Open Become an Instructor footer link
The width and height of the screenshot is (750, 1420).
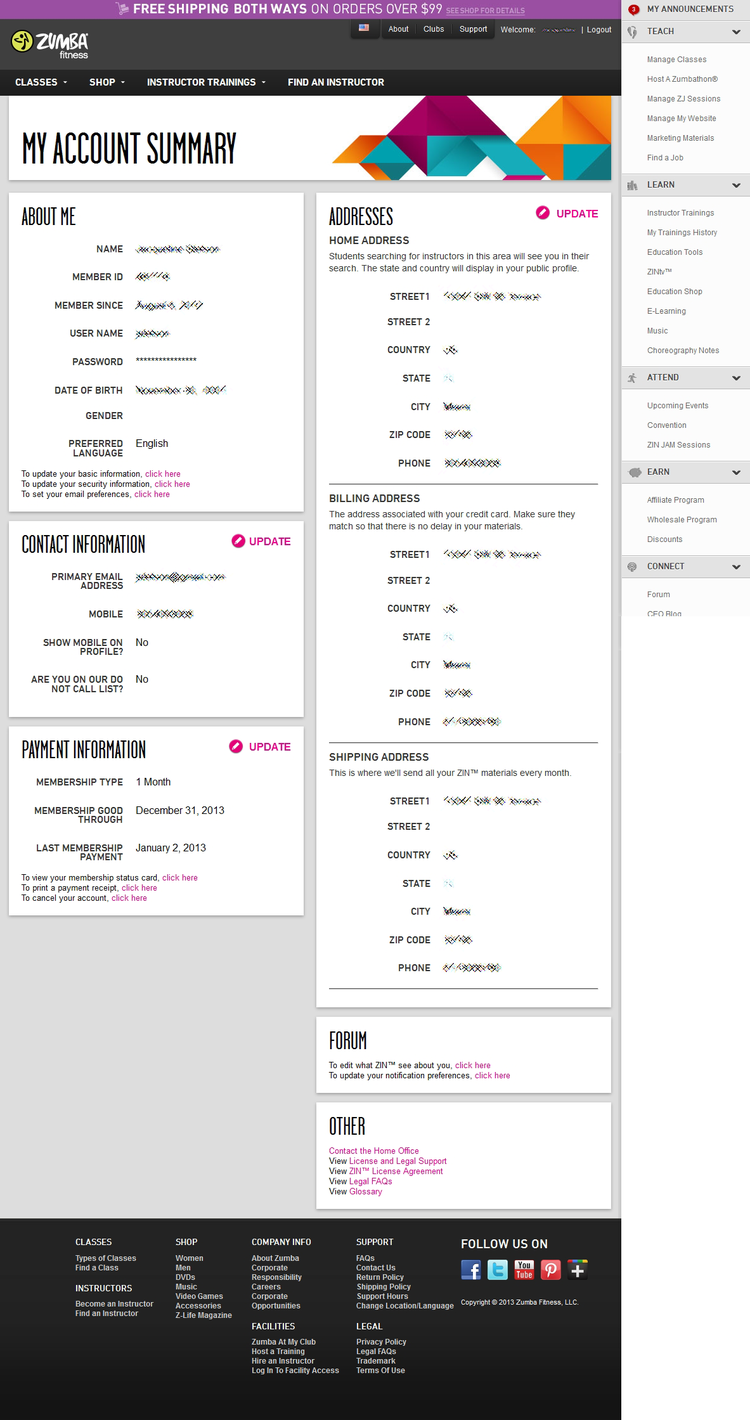click(114, 1304)
